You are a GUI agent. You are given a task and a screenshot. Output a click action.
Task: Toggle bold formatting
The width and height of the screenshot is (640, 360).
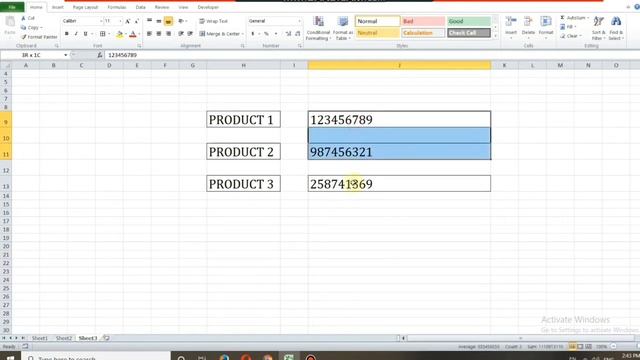[x=67, y=34]
